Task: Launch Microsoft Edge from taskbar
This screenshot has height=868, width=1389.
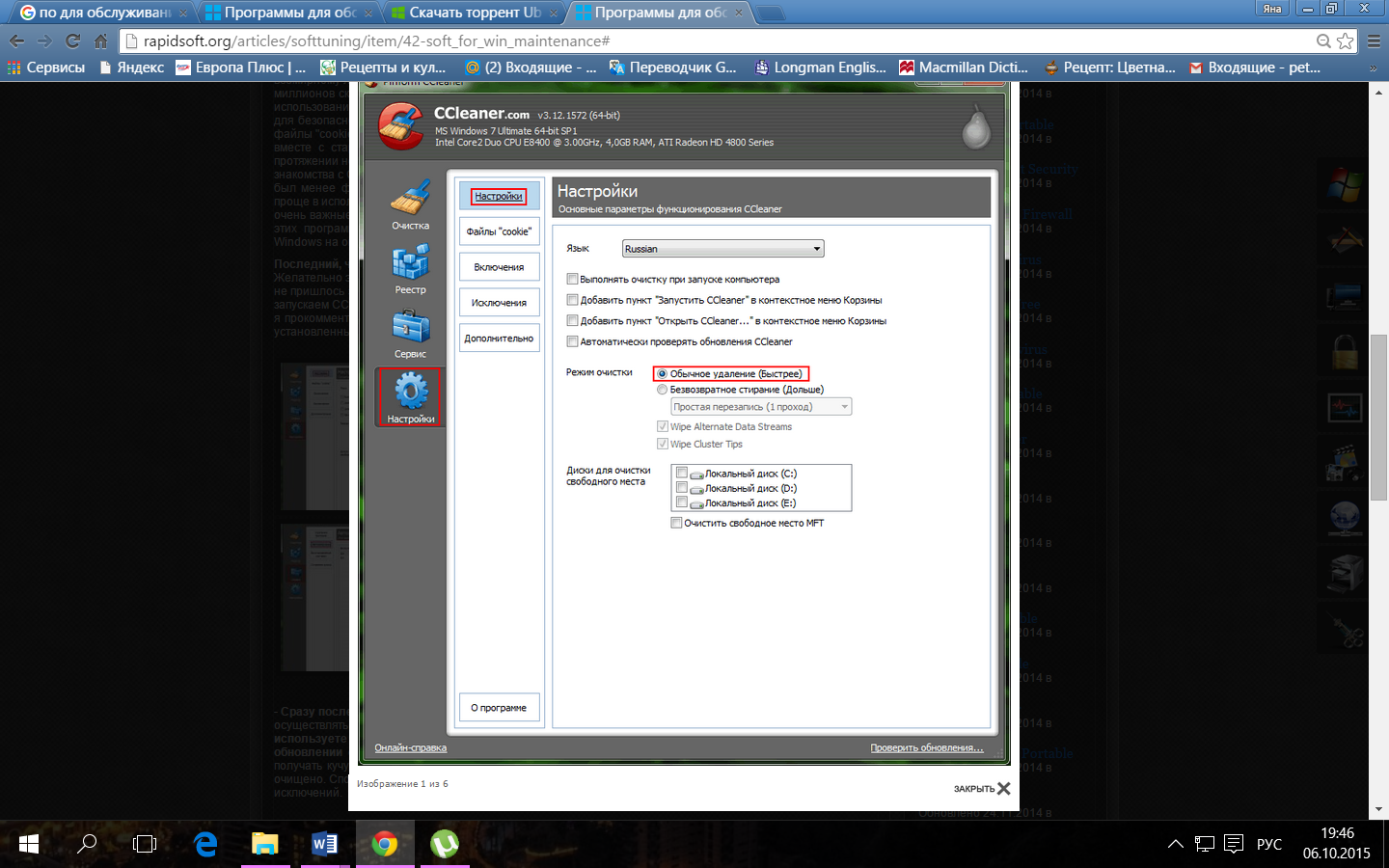Action: pyautogui.click(x=205, y=844)
